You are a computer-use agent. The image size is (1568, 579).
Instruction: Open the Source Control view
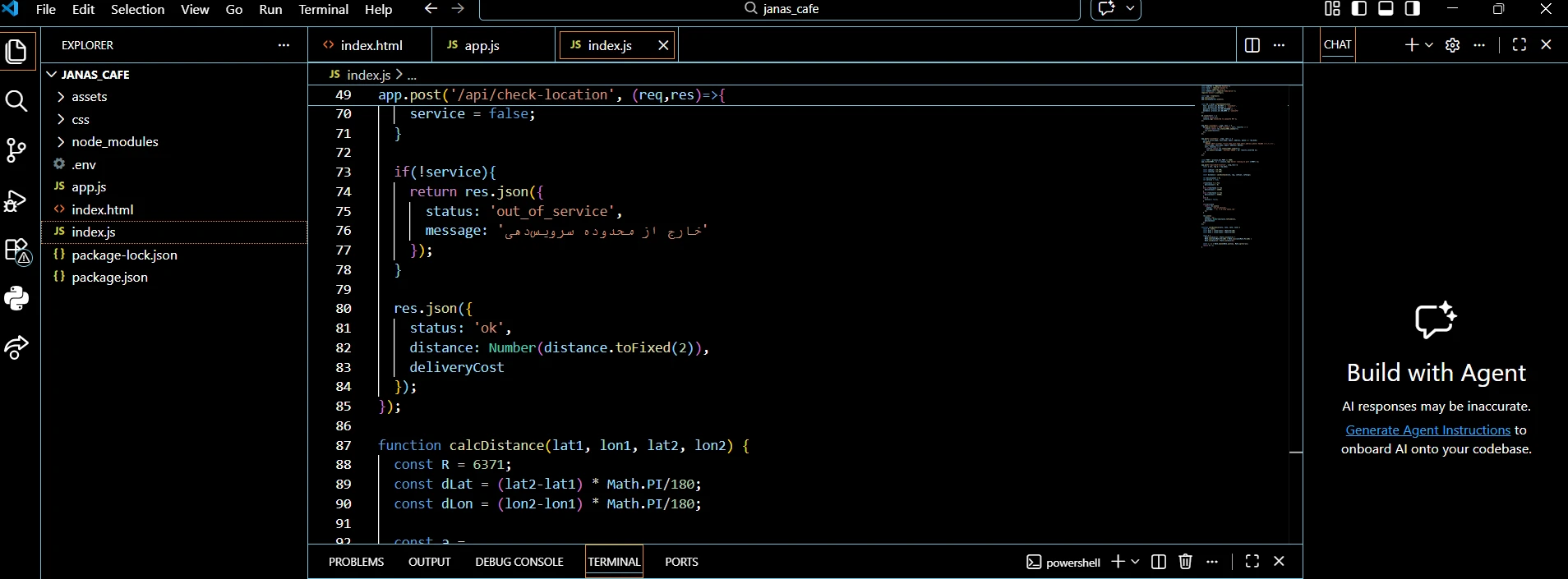[x=16, y=150]
